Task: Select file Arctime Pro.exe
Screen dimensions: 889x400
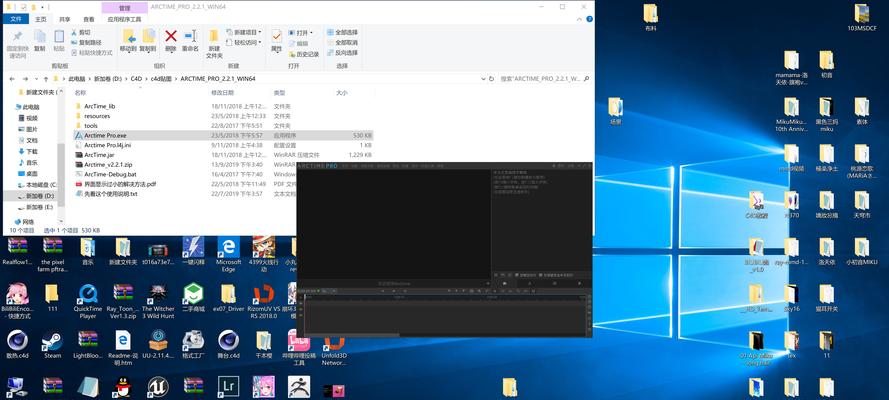Action: [223, 135]
